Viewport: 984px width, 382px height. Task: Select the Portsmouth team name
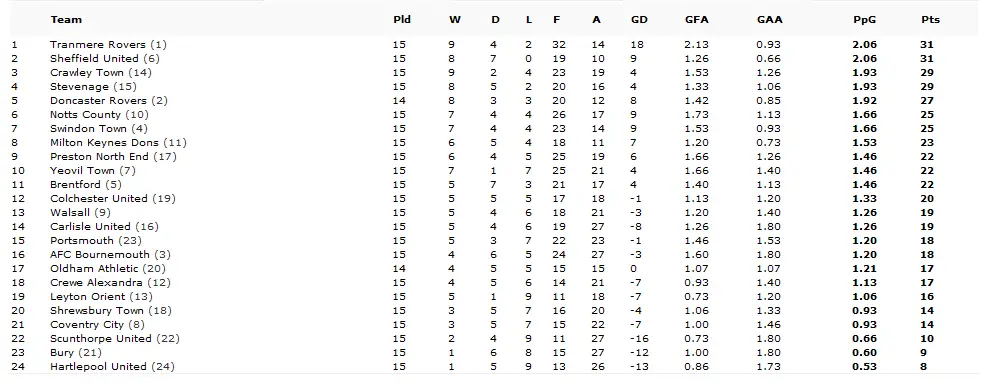pos(82,240)
